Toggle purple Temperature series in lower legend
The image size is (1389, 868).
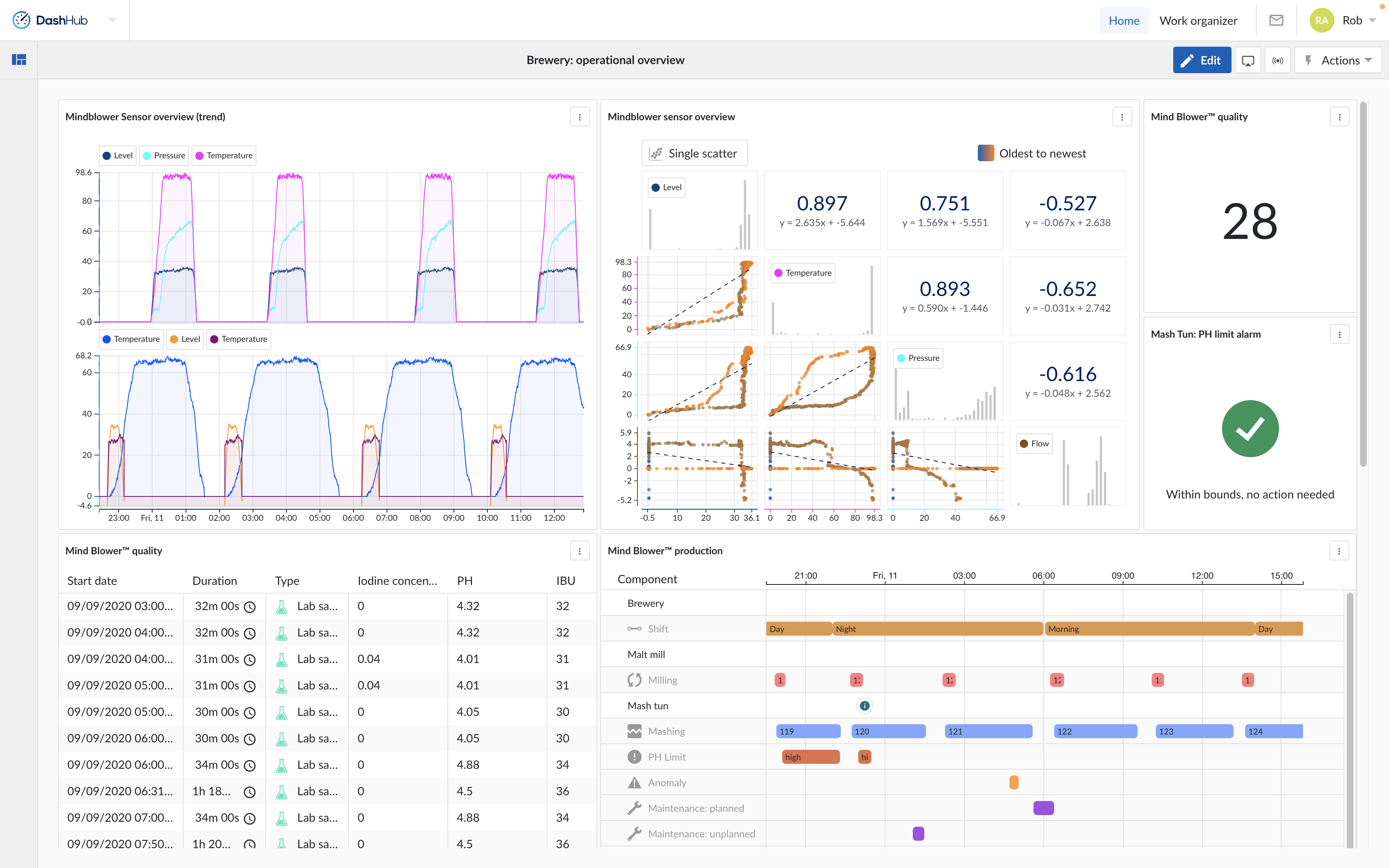239,339
